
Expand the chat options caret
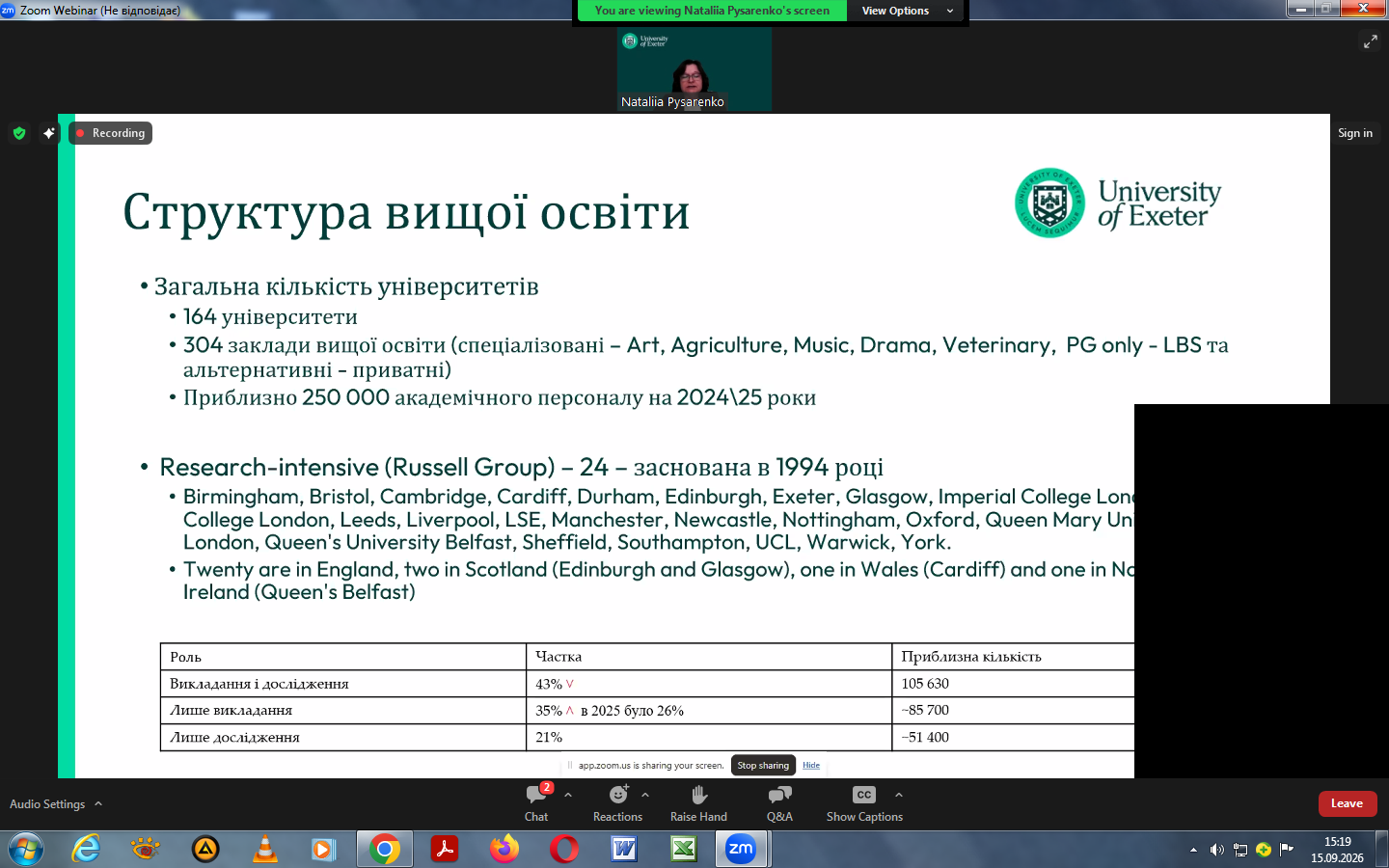coord(568,795)
